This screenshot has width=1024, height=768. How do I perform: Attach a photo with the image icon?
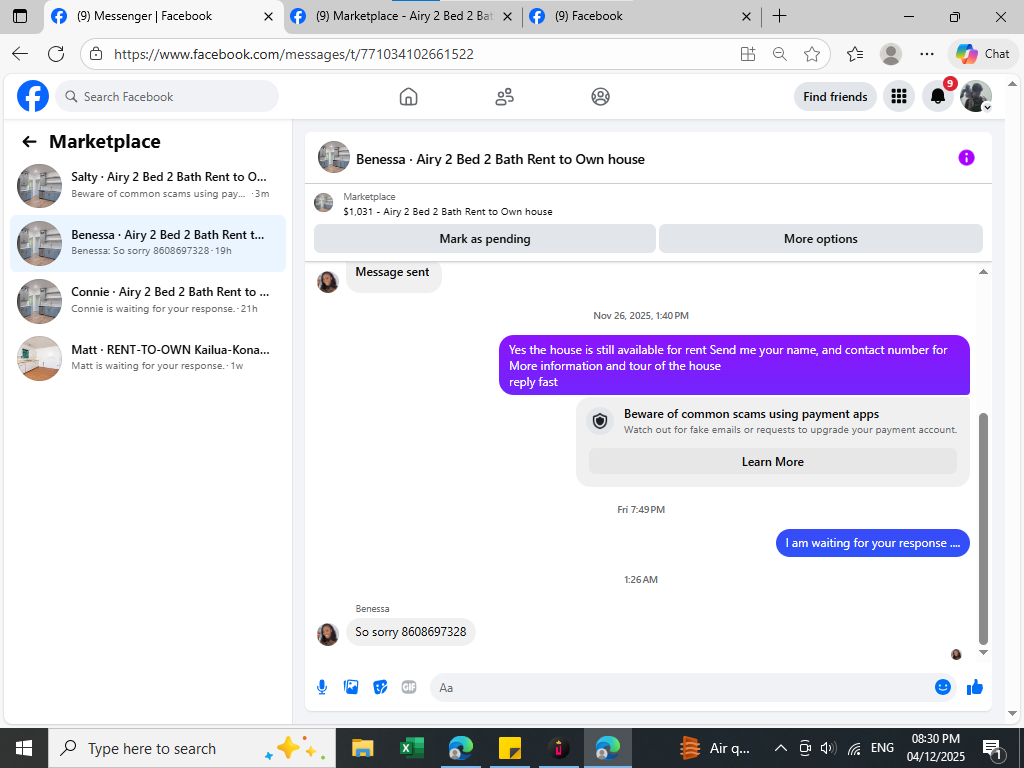tap(351, 687)
